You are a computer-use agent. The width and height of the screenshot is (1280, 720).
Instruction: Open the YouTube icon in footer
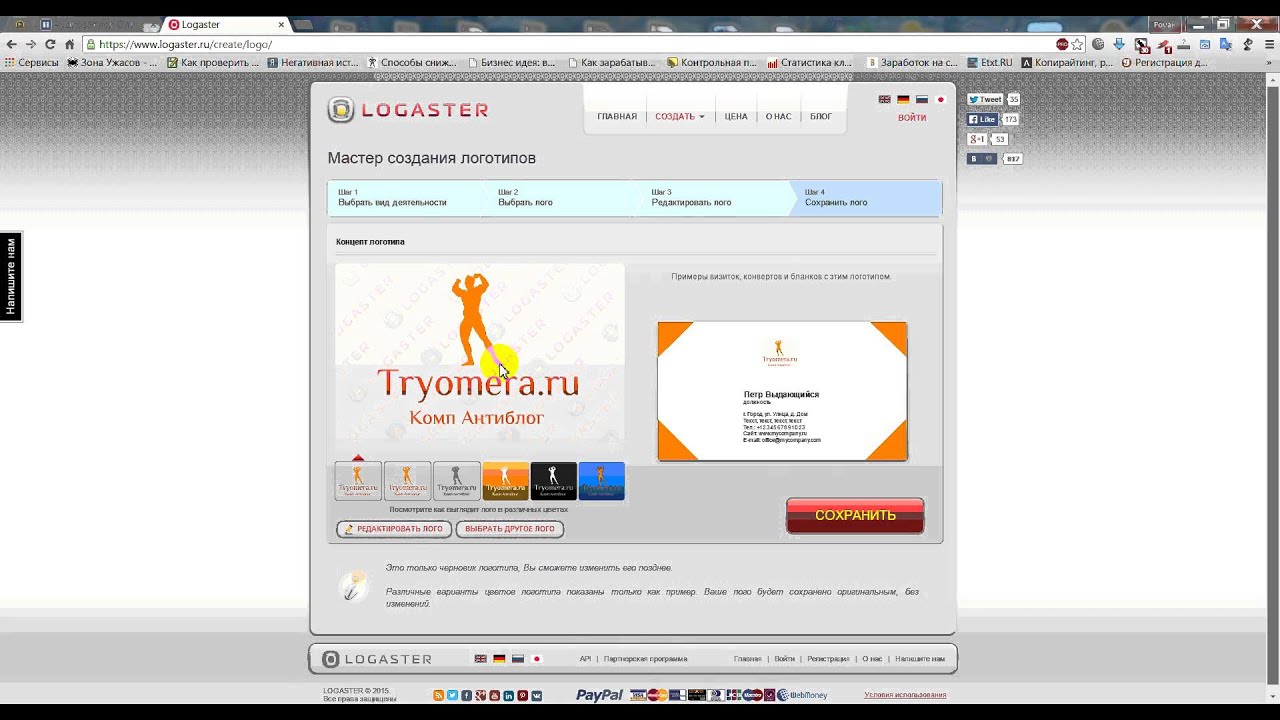[494, 695]
